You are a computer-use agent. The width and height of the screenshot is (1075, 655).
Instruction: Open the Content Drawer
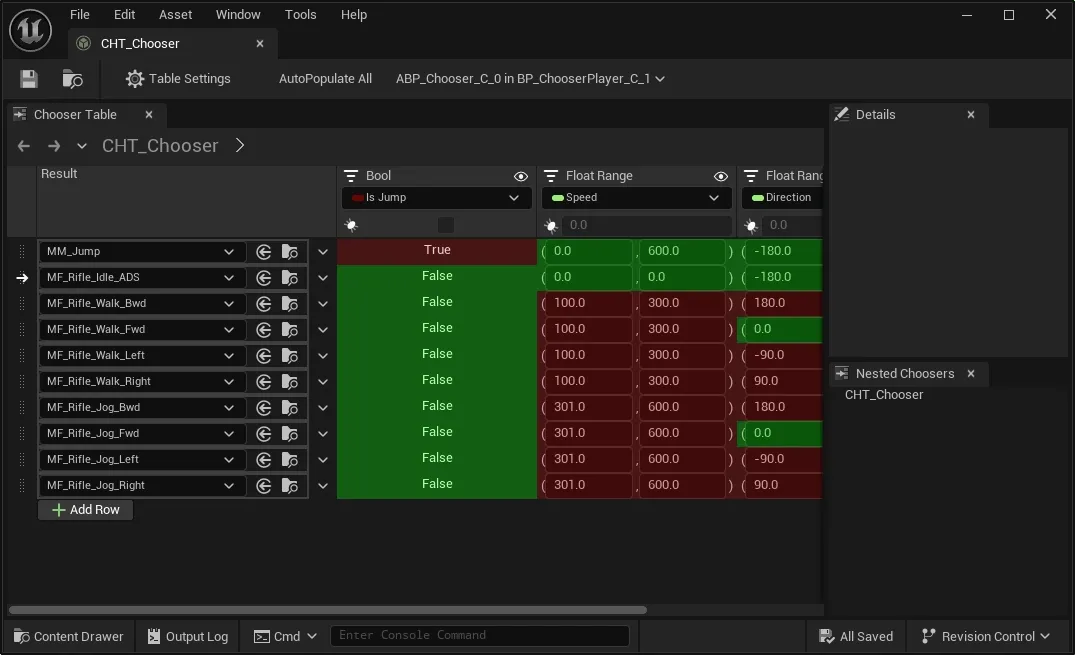point(69,636)
